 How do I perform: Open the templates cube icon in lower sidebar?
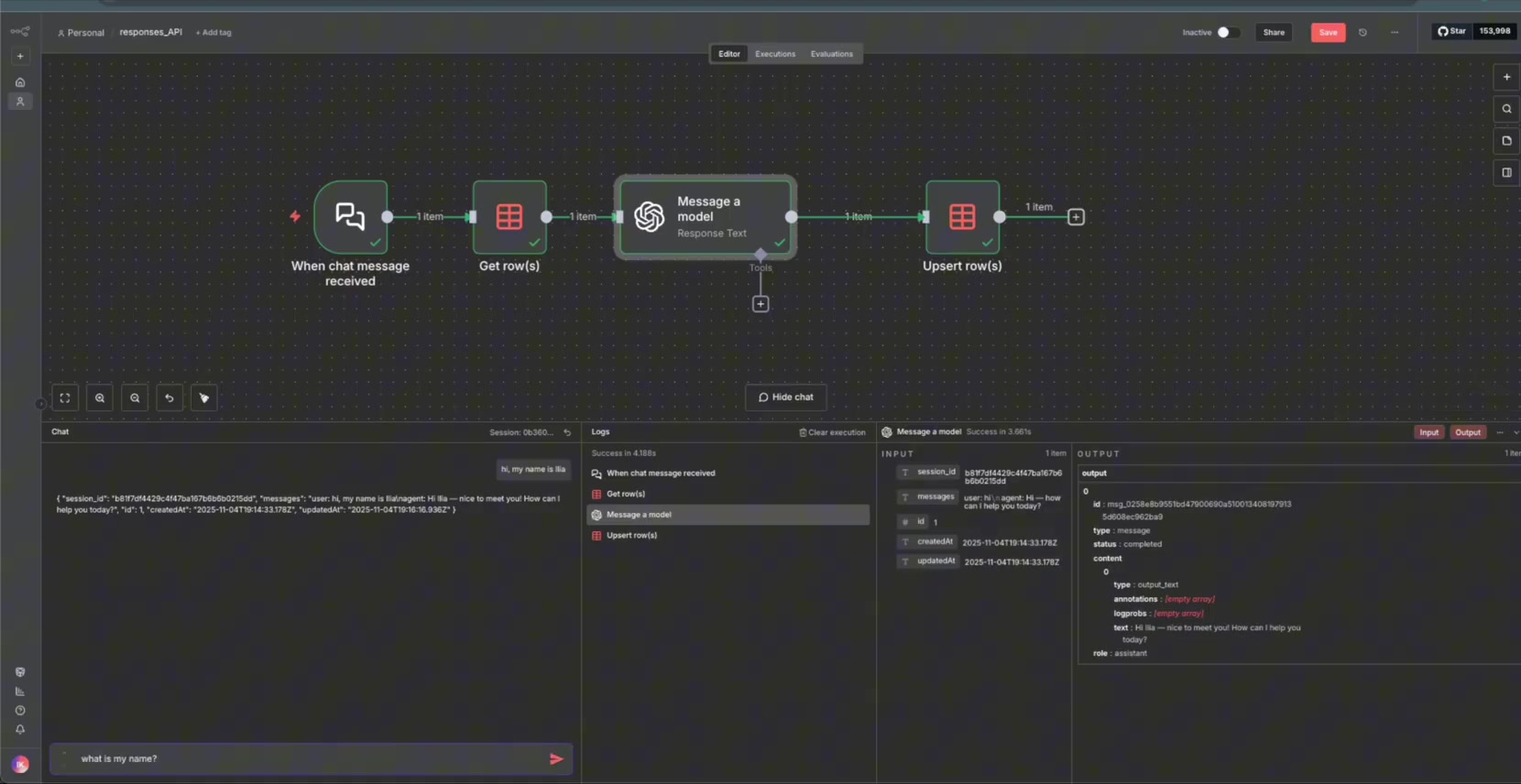[20, 672]
